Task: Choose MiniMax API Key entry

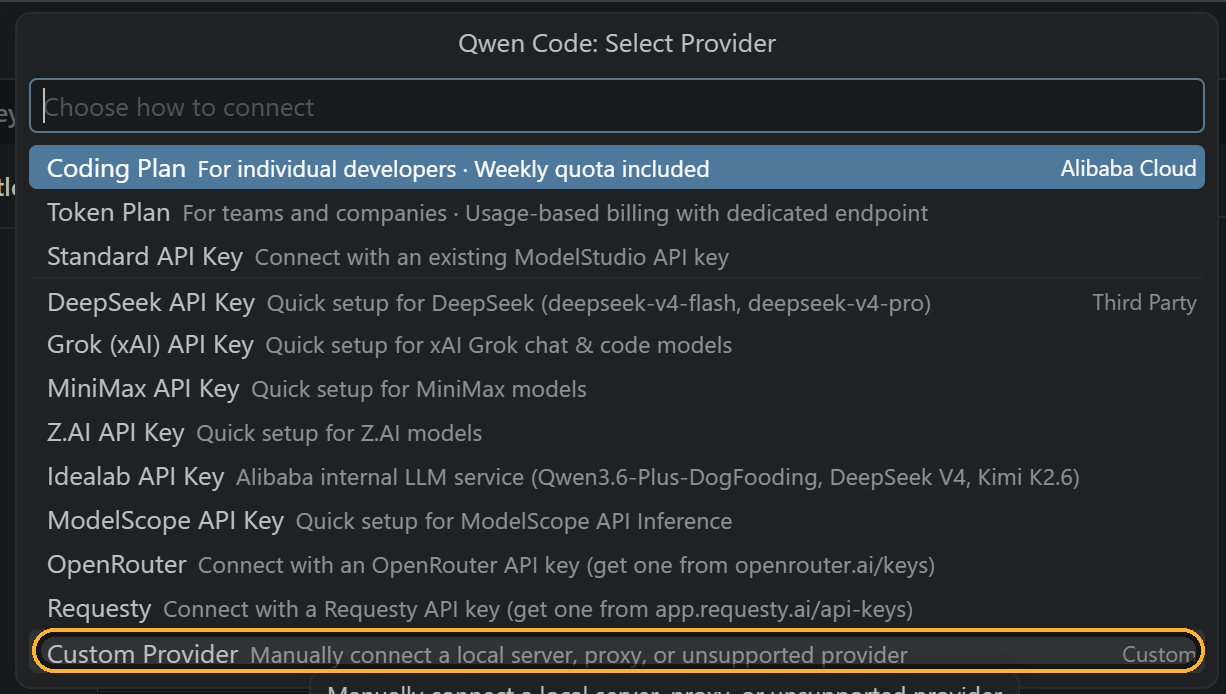Action: pos(616,389)
